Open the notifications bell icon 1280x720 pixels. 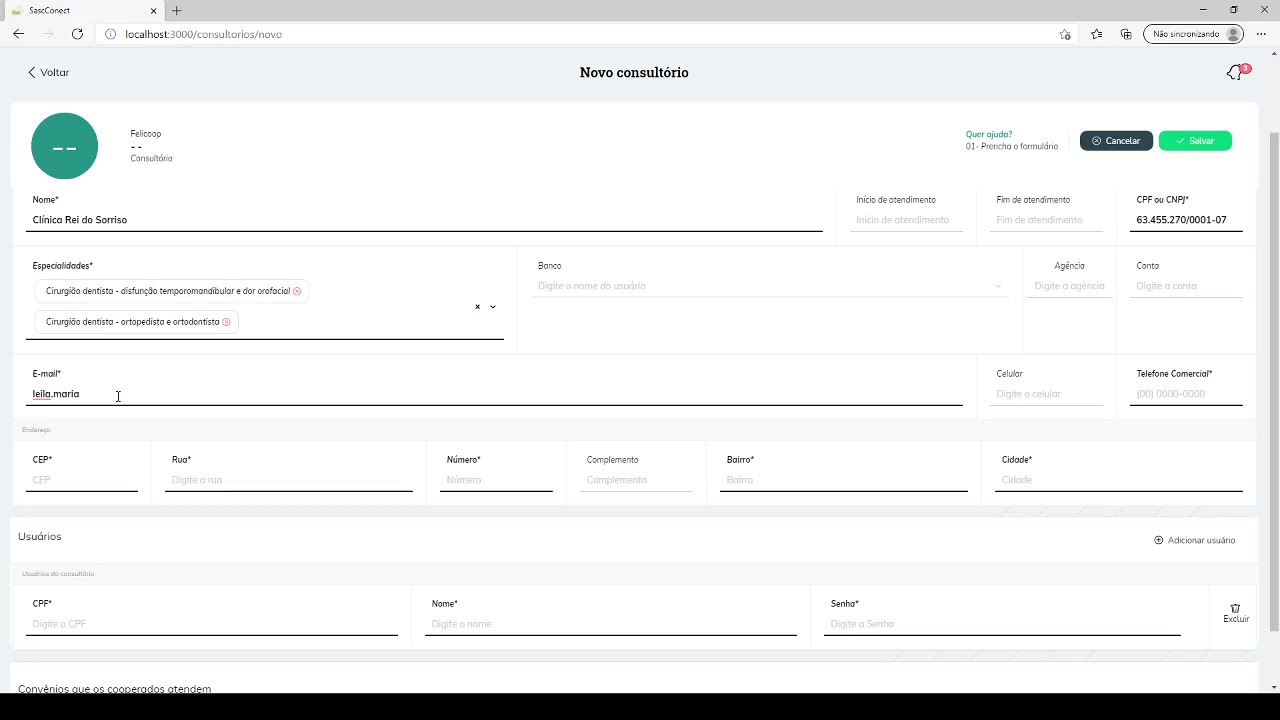(x=1235, y=73)
